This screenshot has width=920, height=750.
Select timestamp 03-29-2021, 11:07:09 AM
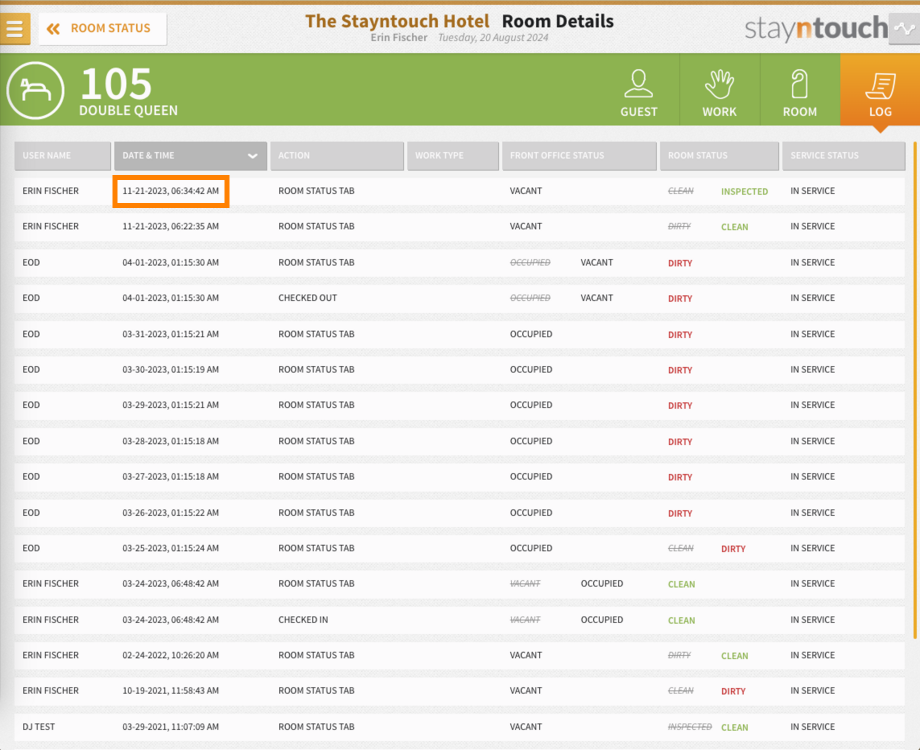pos(171,727)
